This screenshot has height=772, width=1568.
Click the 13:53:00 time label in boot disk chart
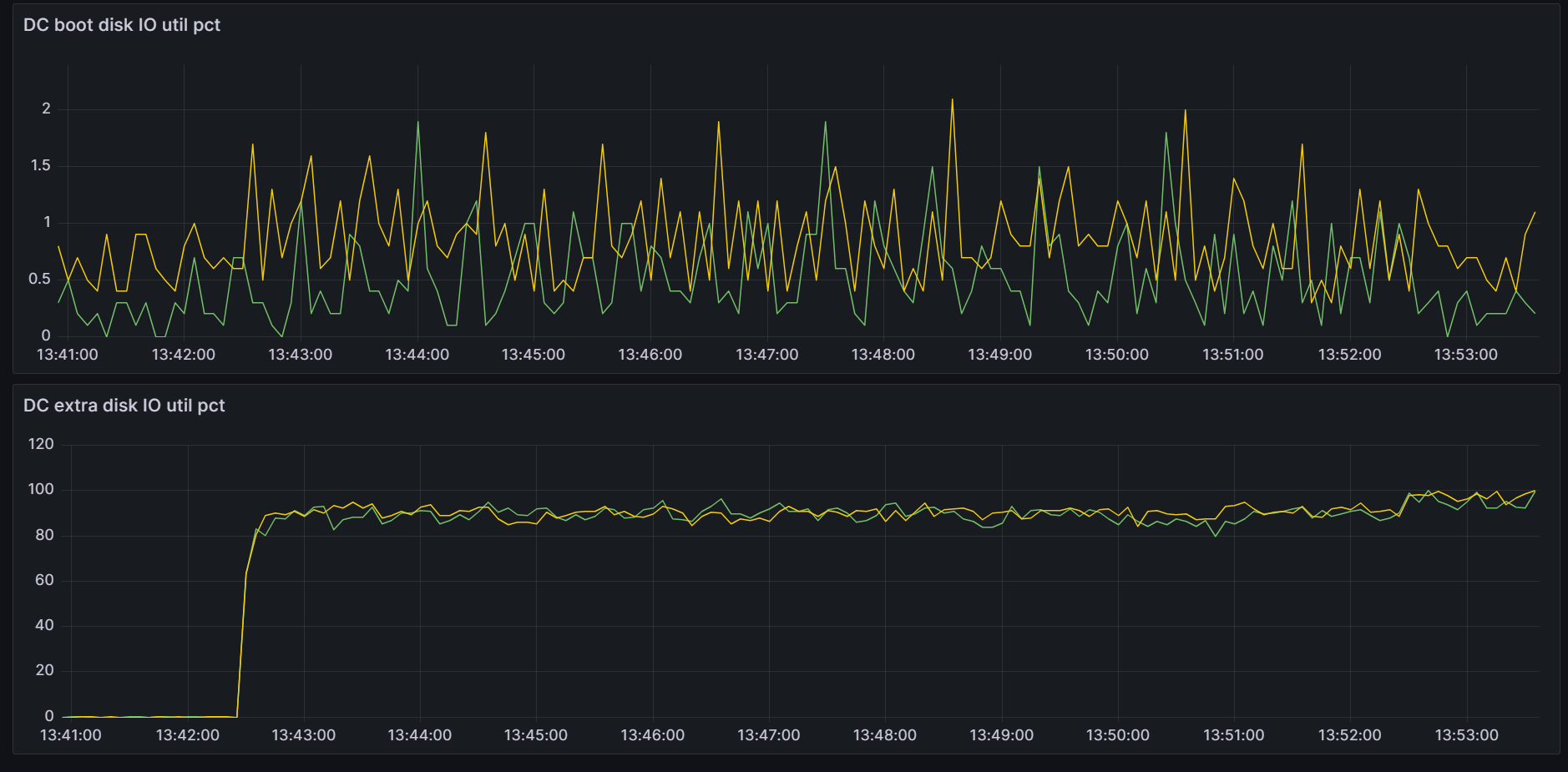click(x=1465, y=355)
